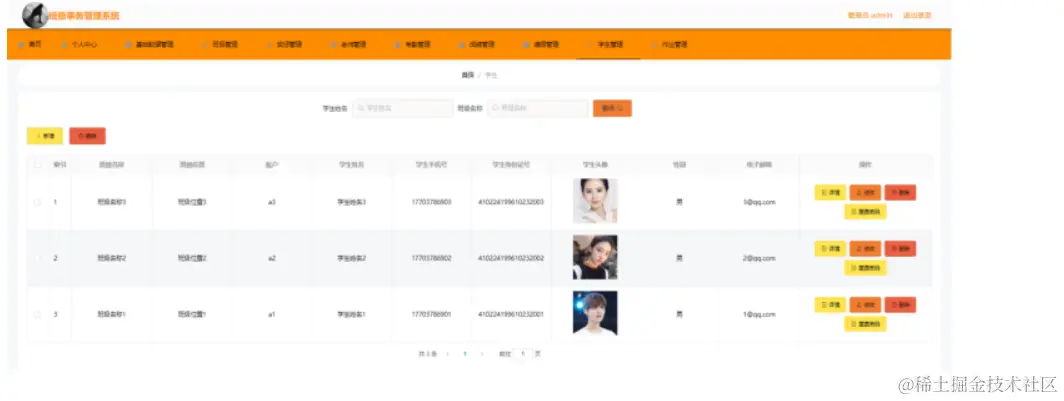Toggle the select-all checkbox in table header
Viewport: 1064px width, 401px height.
pyautogui.click(x=37, y=164)
